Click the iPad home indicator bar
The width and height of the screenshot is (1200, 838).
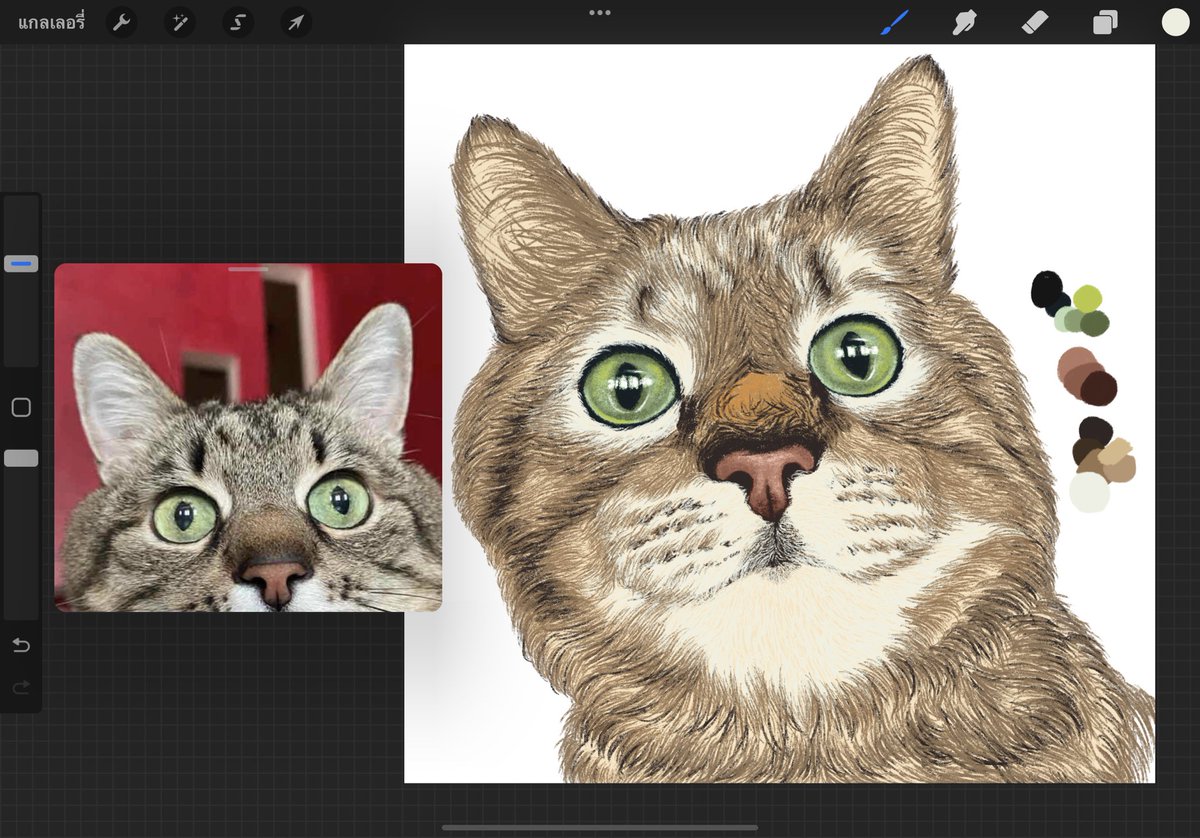coord(600,828)
